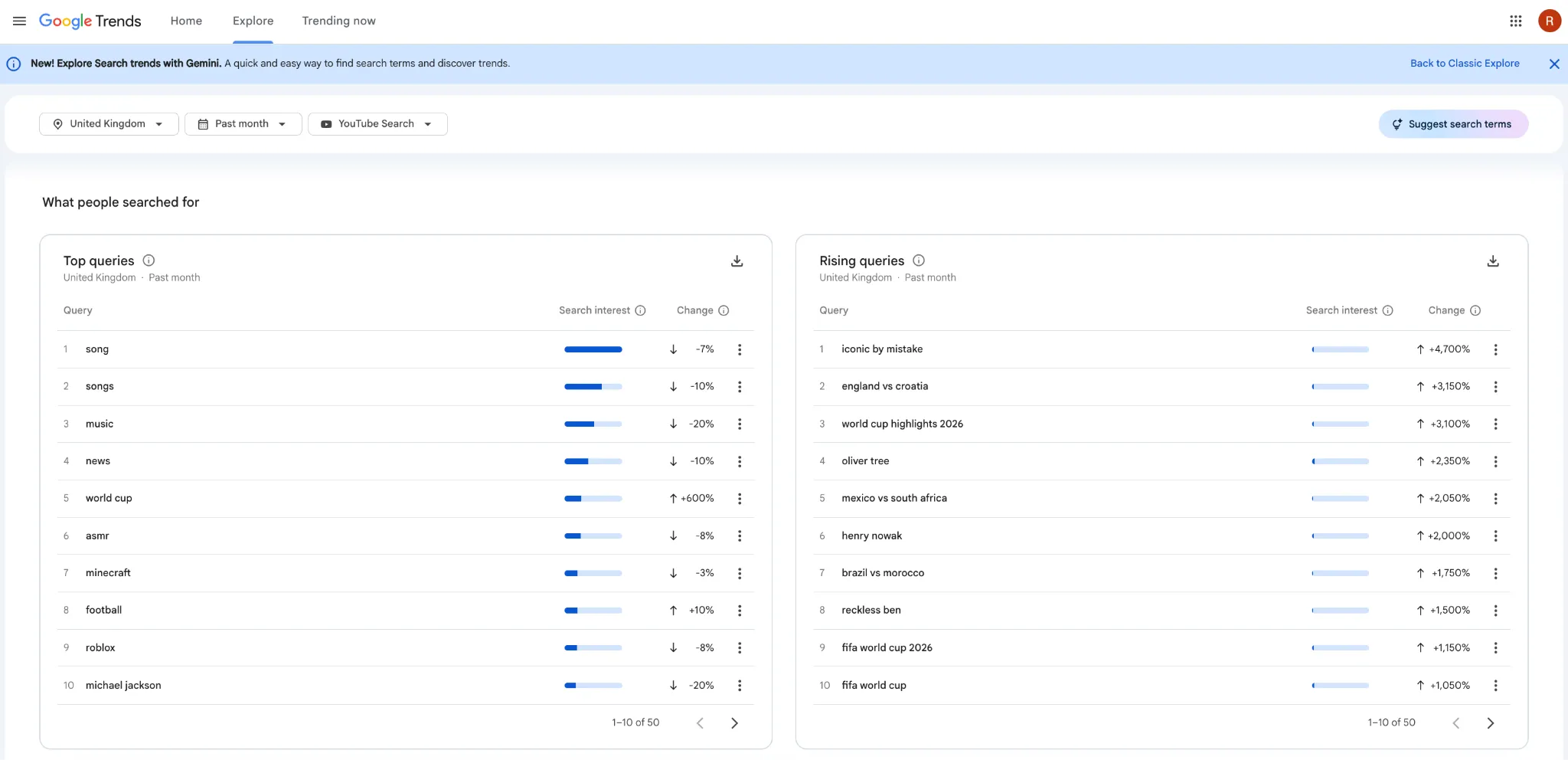Open more options for news row
Image resolution: width=1568 pixels, height=760 pixels.
click(x=740, y=461)
